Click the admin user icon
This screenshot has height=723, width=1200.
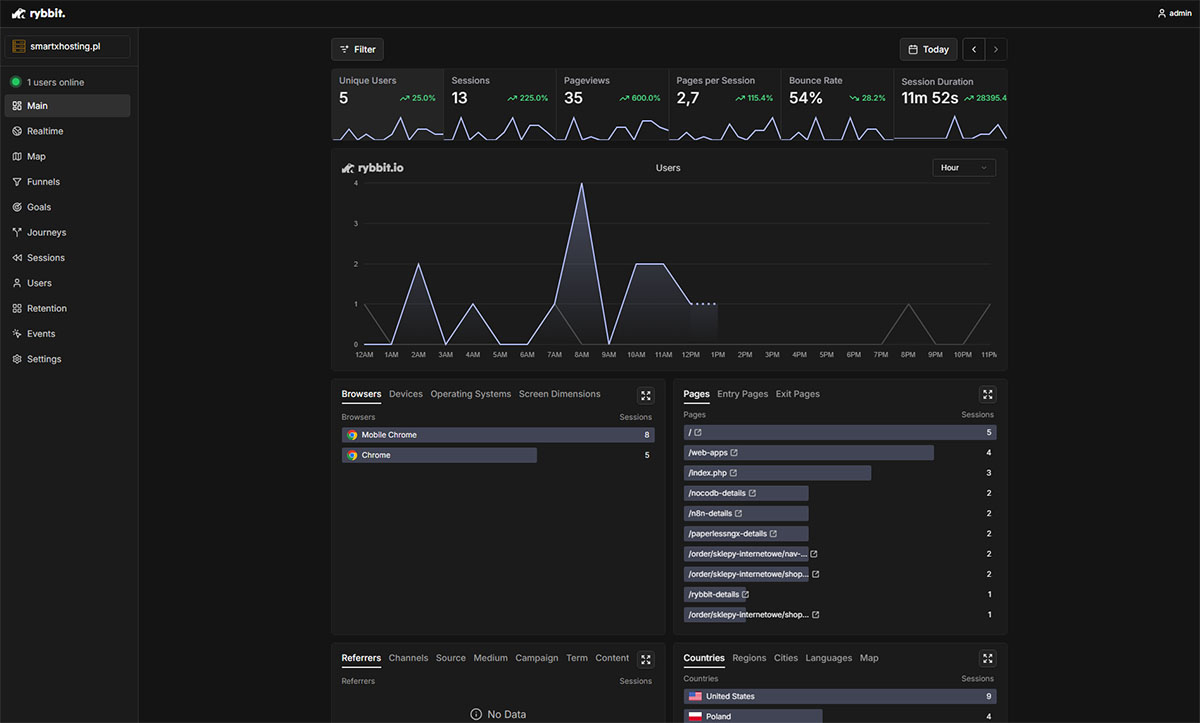[1161, 13]
